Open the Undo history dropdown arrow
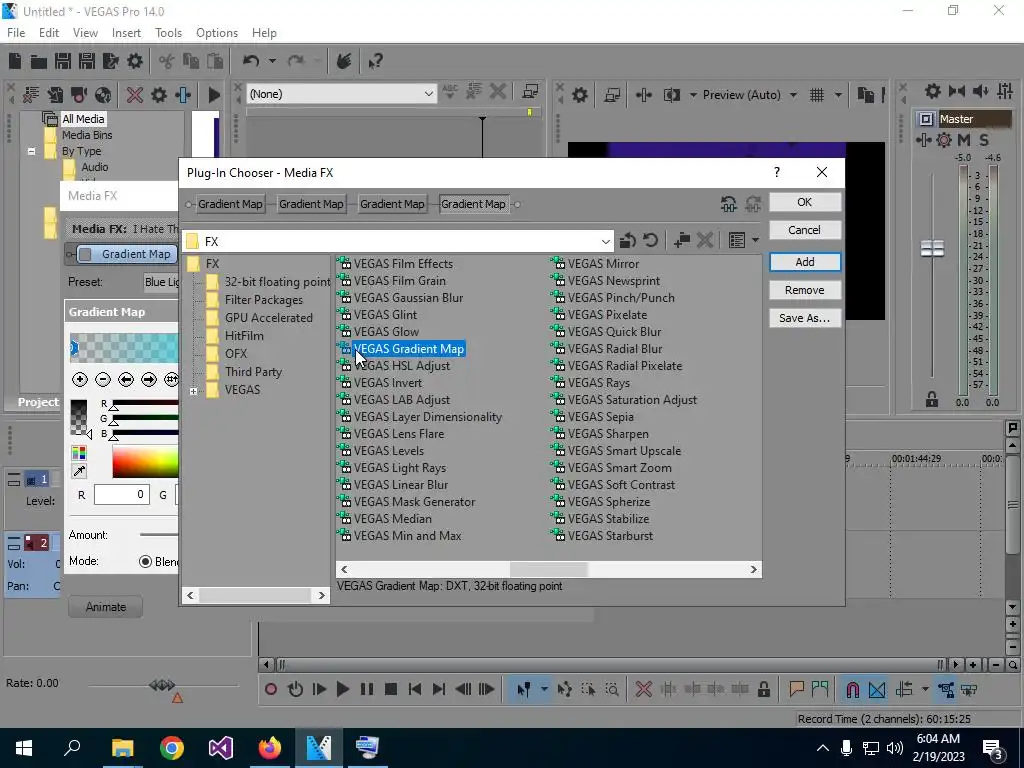The image size is (1024, 768). [x=272, y=61]
